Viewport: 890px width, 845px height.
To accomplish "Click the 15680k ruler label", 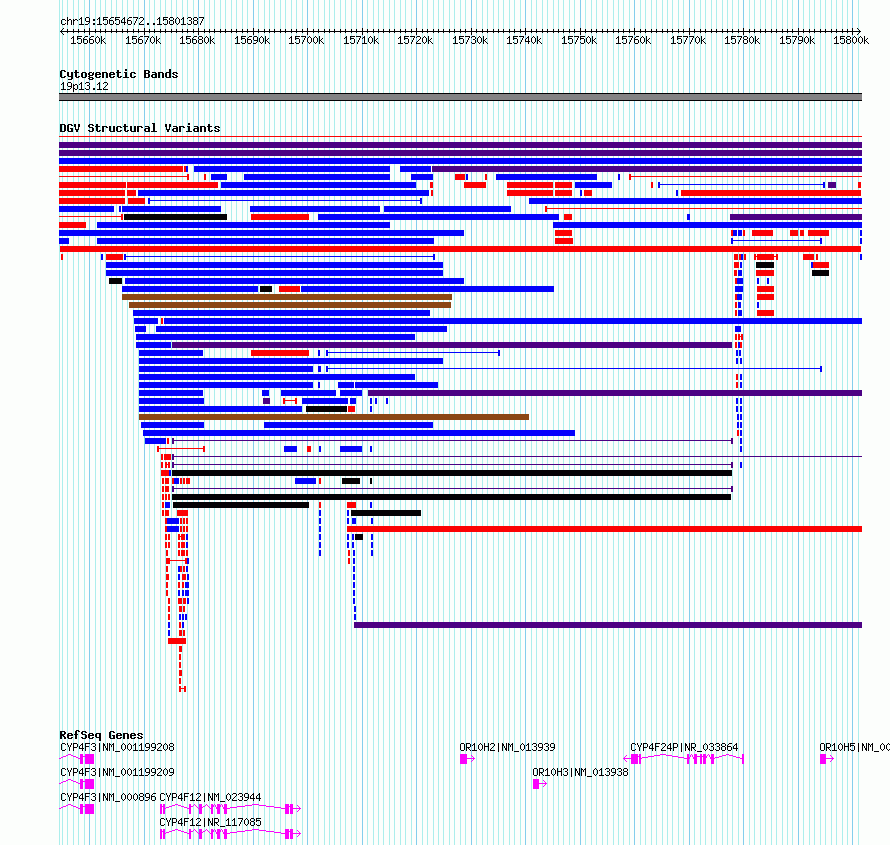I will pyautogui.click(x=197, y=40).
